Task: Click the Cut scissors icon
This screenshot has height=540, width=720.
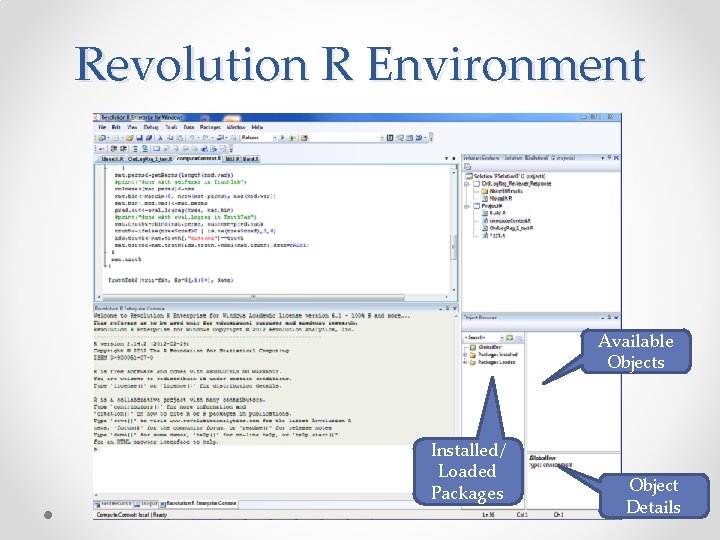Action: click(x=160, y=138)
